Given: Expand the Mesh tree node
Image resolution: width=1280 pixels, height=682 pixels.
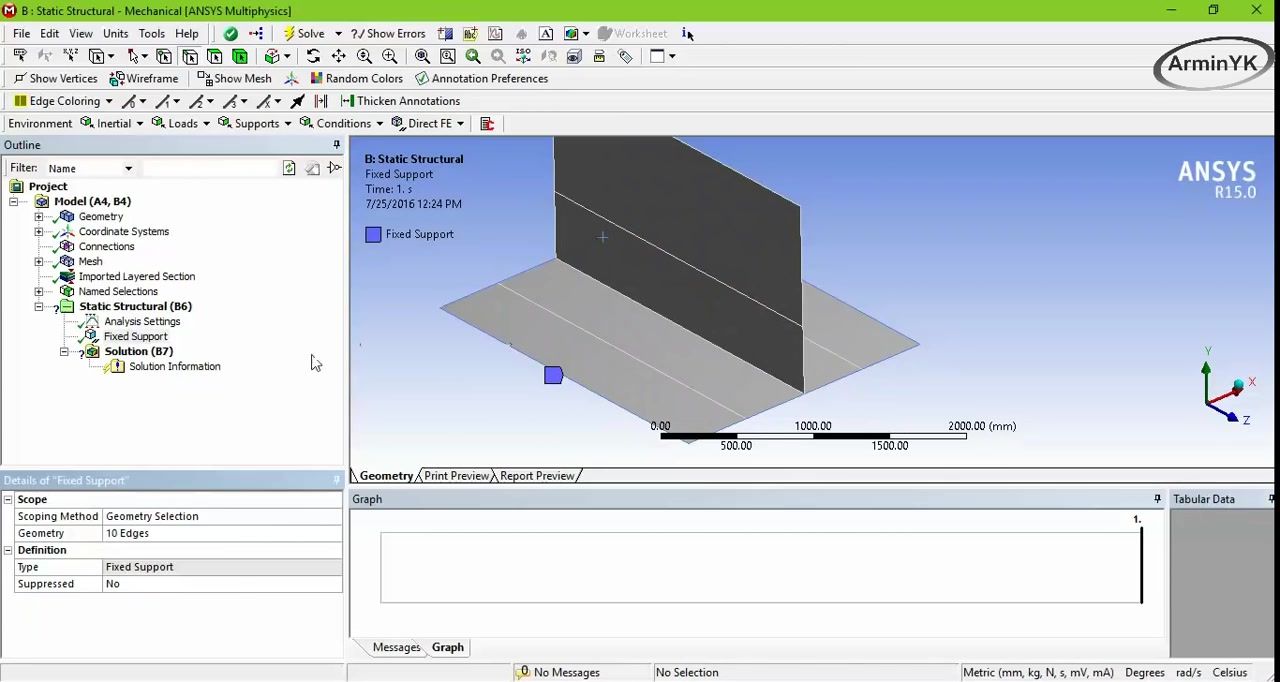Looking at the screenshot, I should pyautogui.click(x=39, y=261).
